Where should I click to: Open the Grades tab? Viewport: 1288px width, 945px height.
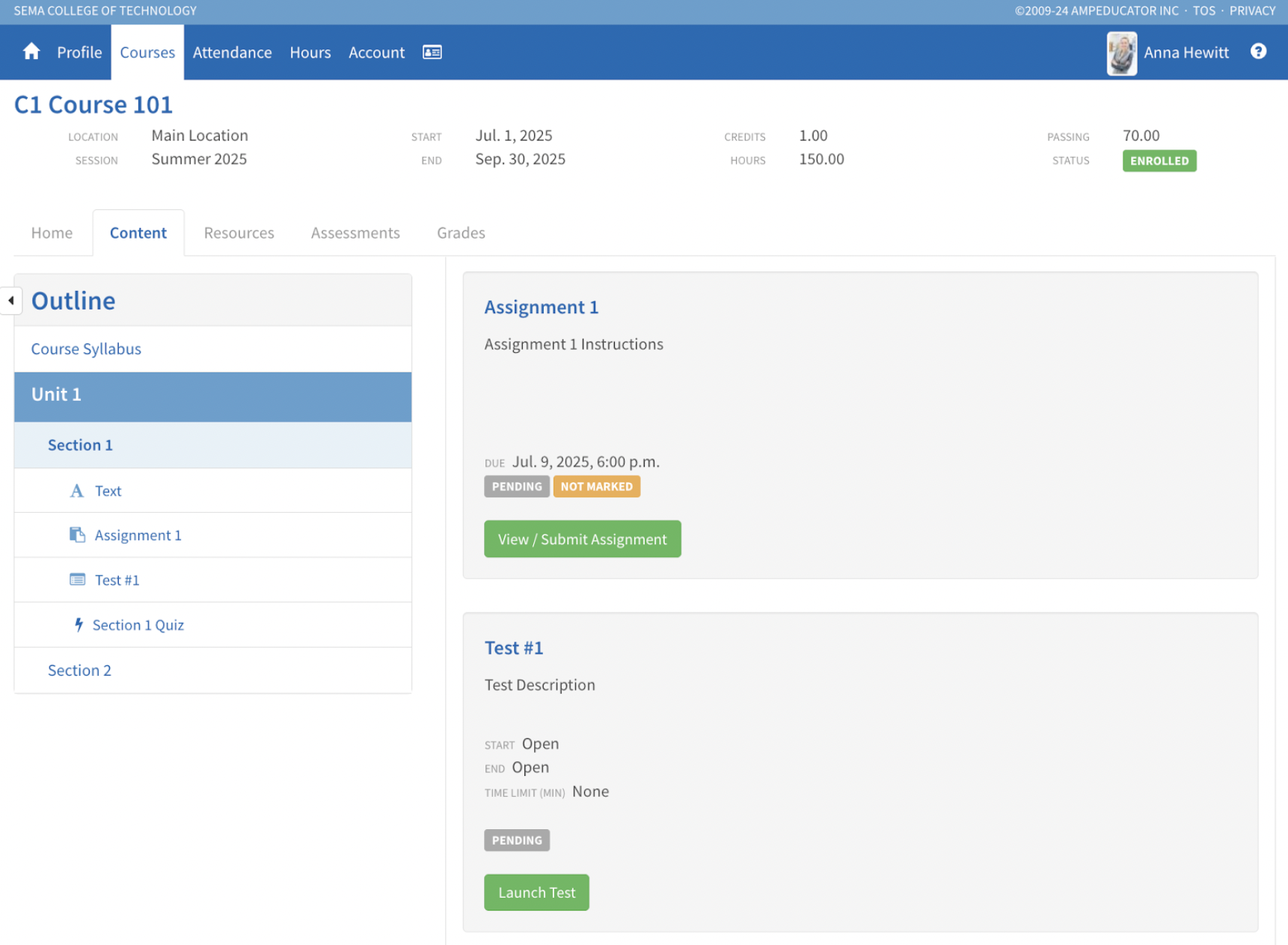[461, 233]
